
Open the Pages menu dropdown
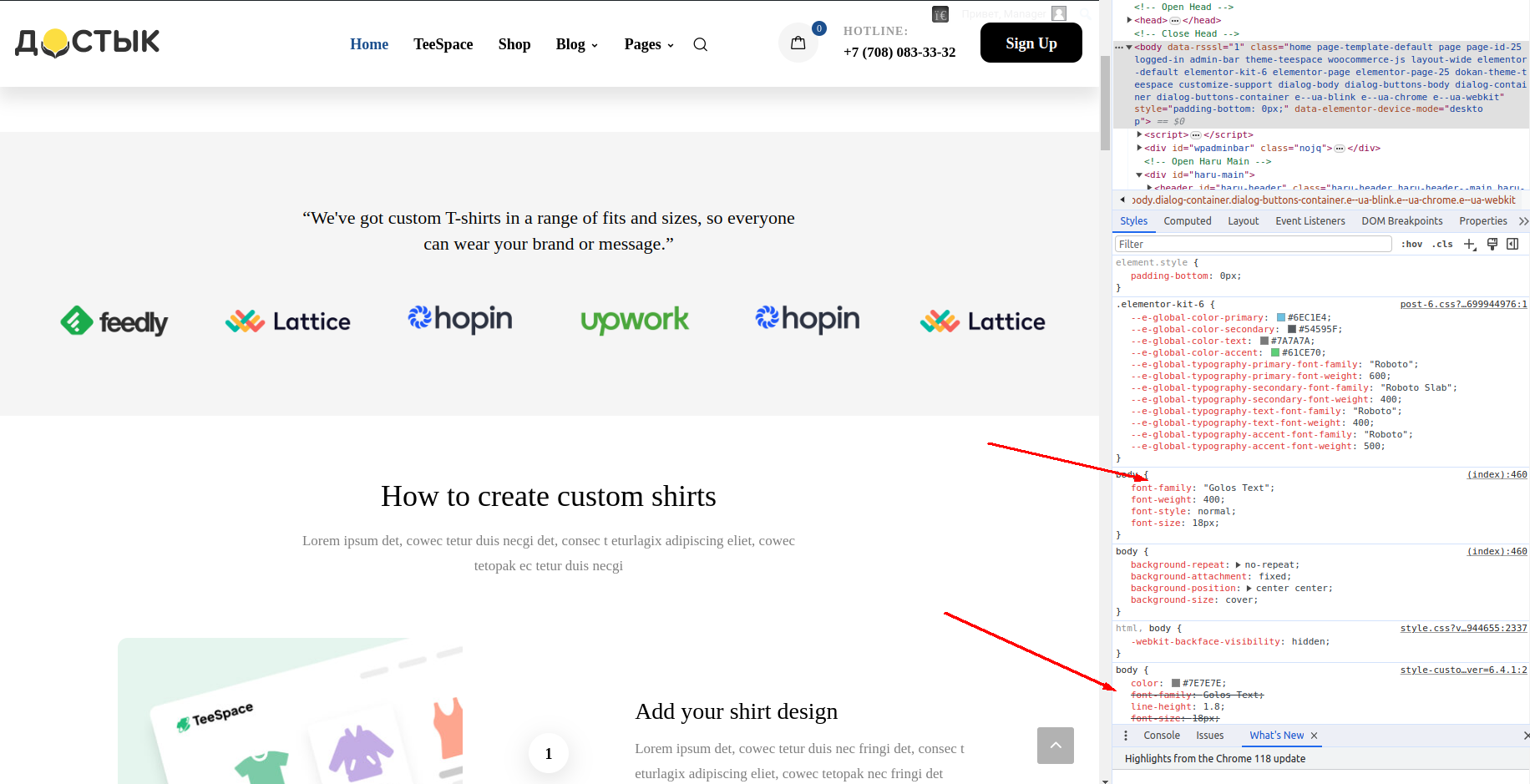tap(649, 44)
